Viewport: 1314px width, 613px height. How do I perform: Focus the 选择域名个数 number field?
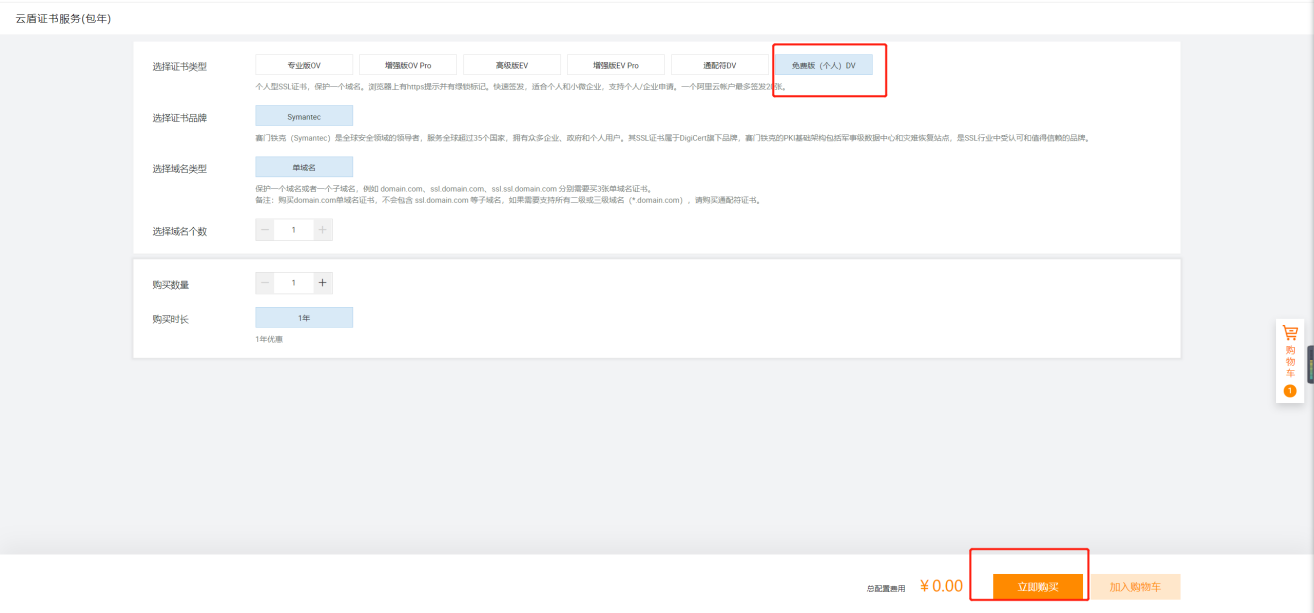[x=293, y=230]
